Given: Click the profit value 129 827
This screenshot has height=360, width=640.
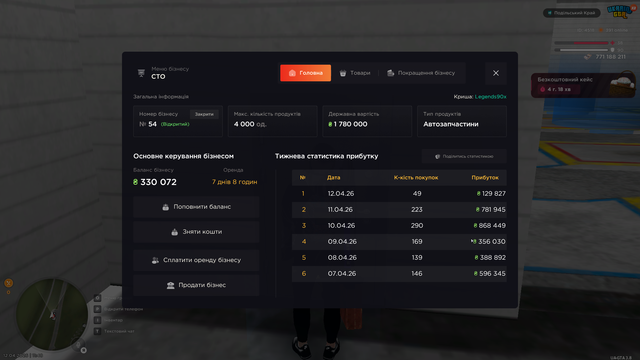Looking at the screenshot, I should coord(493,193).
